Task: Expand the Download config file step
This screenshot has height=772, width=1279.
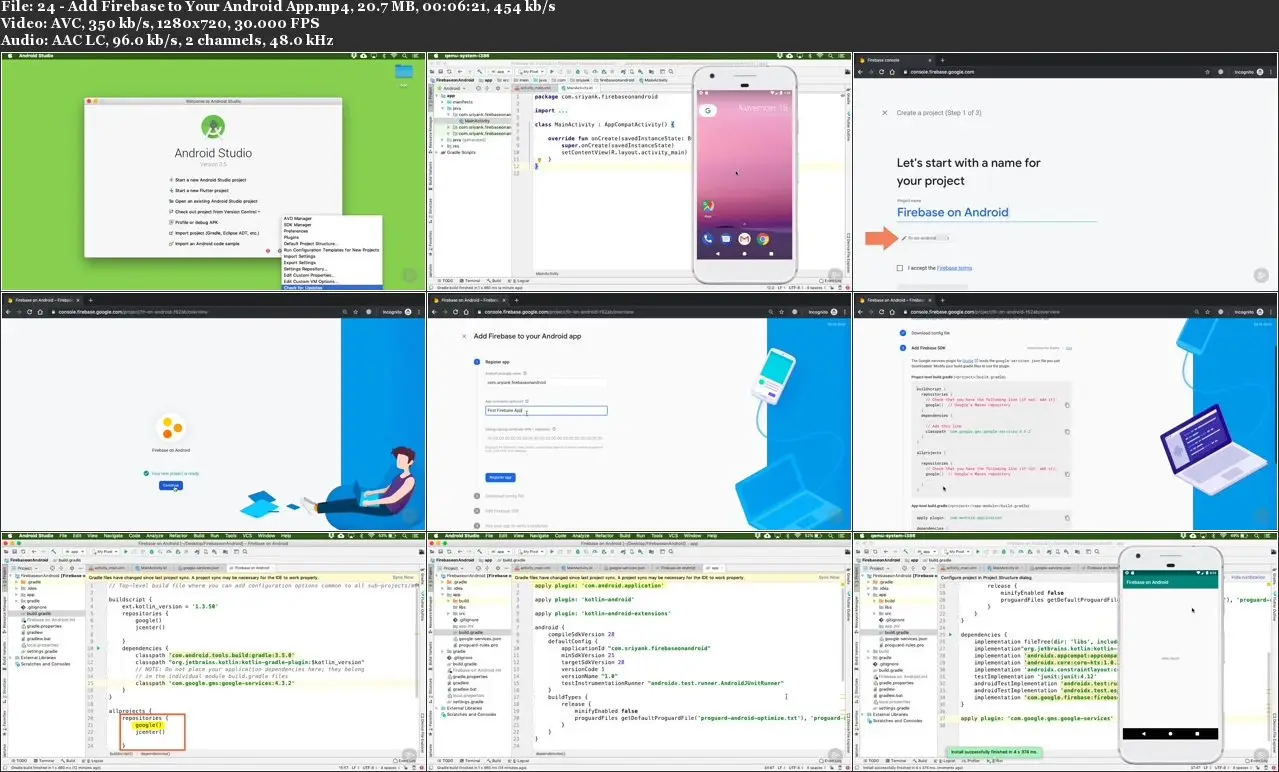Action: click(504, 496)
